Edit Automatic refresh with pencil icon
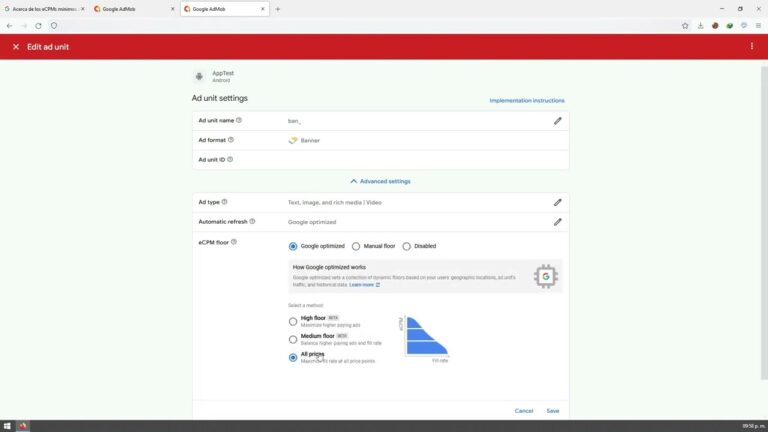 tap(557, 222)
